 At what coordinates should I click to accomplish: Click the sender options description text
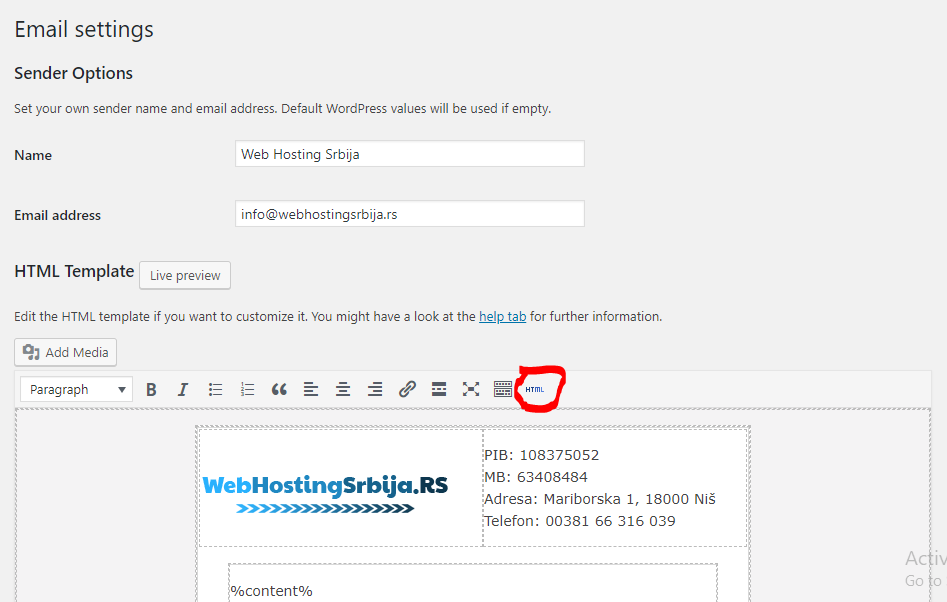point(283,109)
